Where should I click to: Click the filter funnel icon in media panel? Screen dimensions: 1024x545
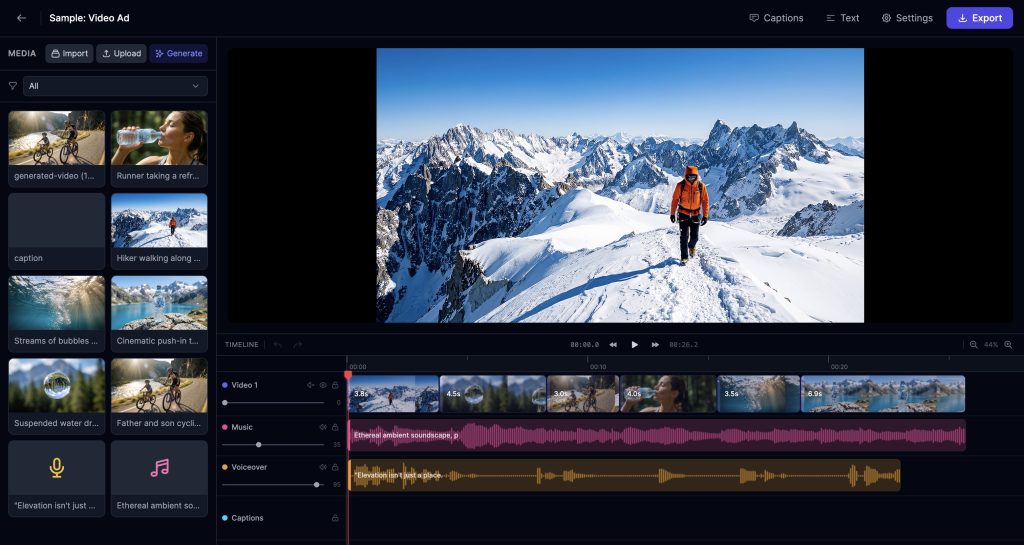pos(13,86)
